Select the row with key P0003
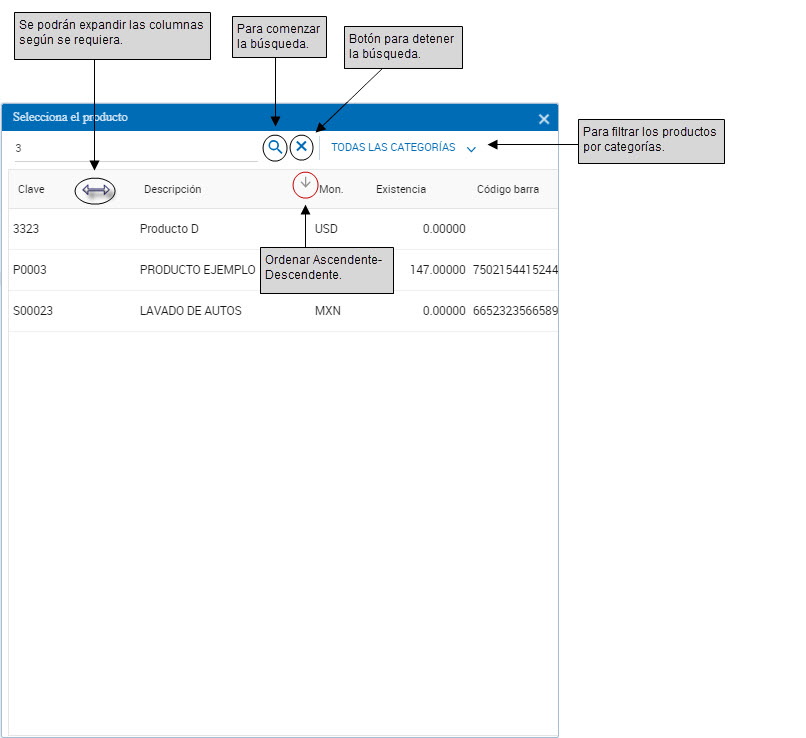The image size is (806, 738). tap(30, 270)
